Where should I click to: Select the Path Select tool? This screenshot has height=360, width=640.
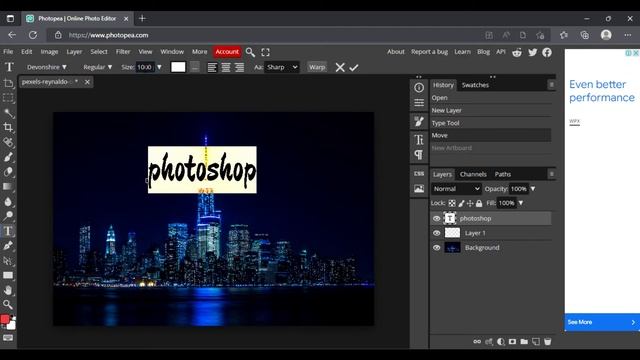click(x=8, y=260)
